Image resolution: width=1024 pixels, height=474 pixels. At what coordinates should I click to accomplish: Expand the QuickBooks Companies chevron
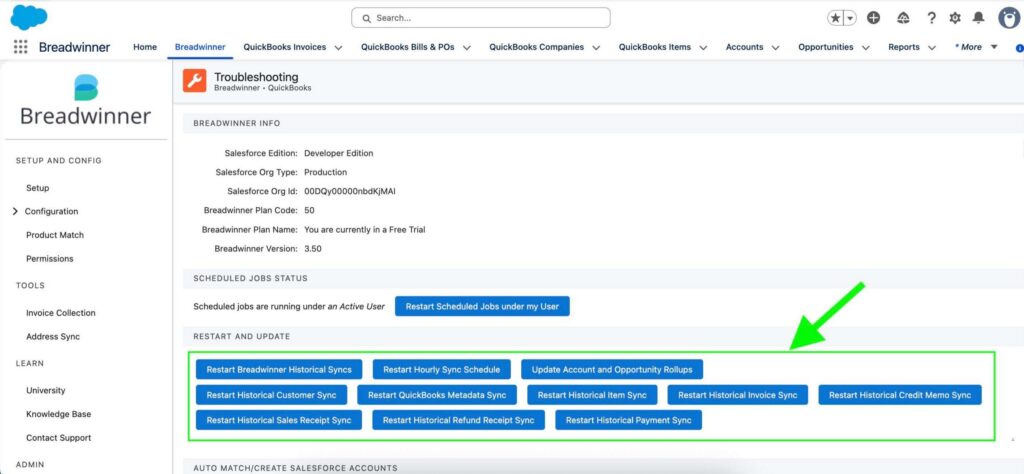[x=597, y=48]
